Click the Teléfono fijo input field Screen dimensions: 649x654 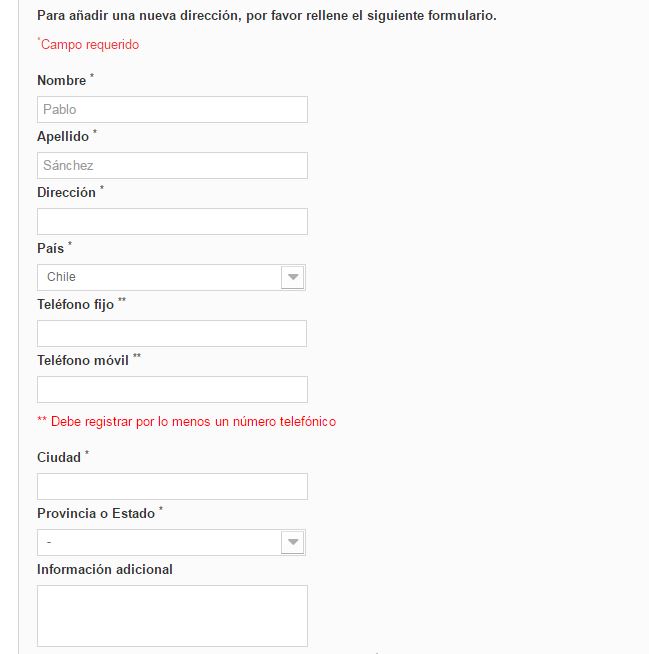[172, 334]
